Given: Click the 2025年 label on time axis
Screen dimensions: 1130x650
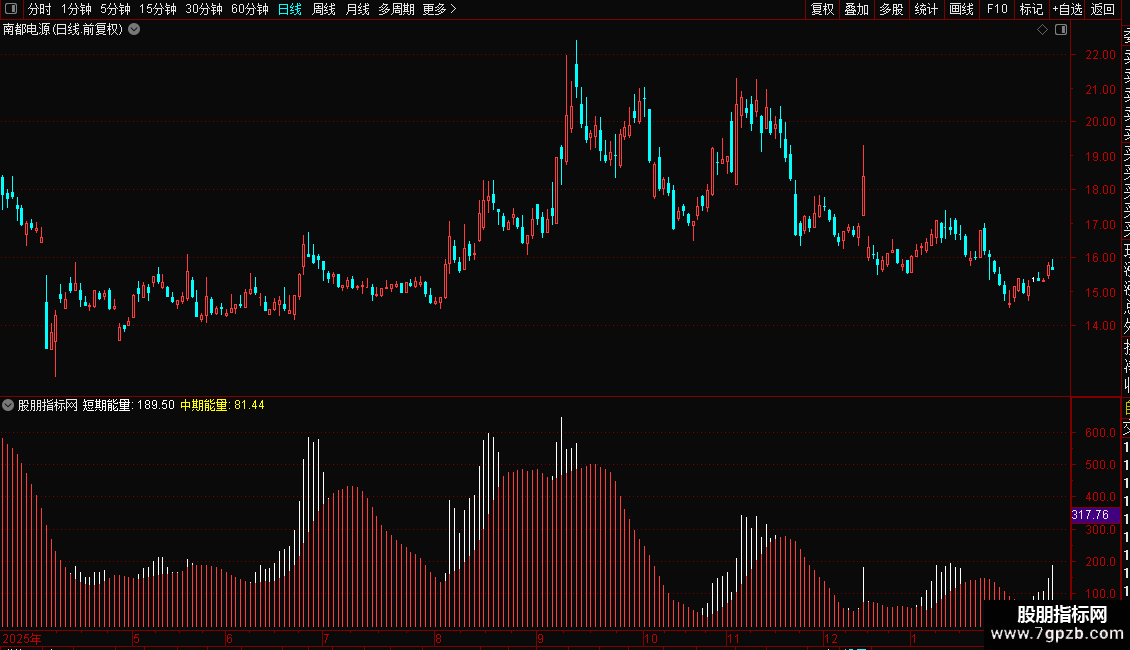Looking at the screenshot, I should point(22,638).
